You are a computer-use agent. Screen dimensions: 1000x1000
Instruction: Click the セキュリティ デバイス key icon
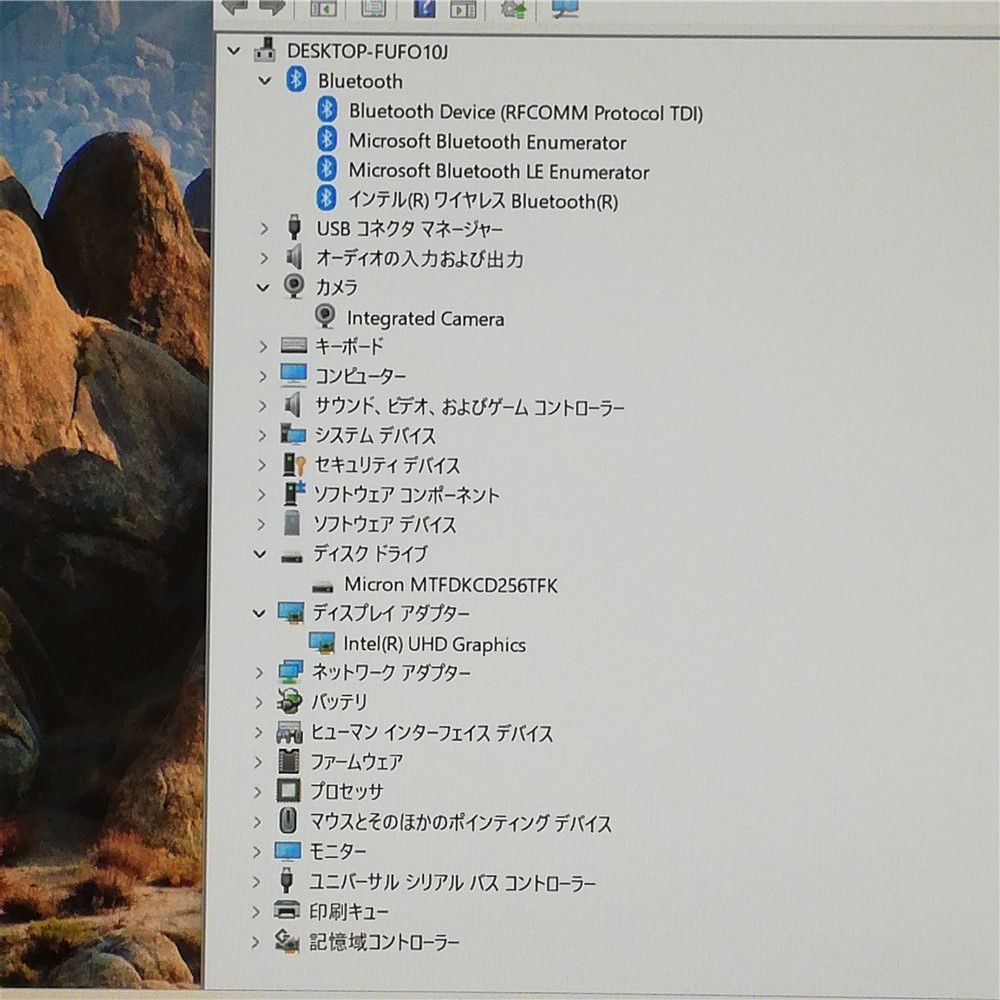(x=292, y=465)
